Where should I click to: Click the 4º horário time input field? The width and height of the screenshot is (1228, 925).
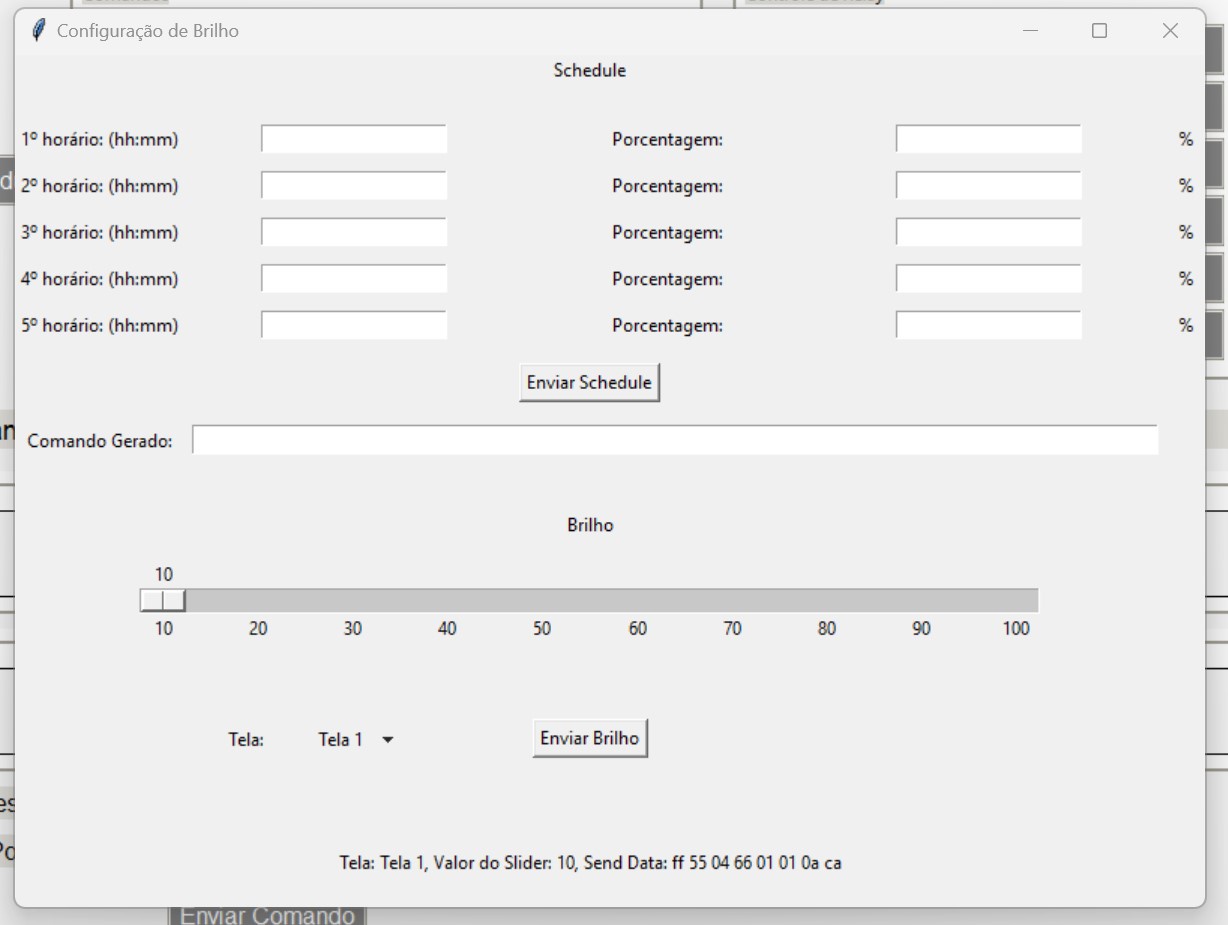[x=354, y=278]
